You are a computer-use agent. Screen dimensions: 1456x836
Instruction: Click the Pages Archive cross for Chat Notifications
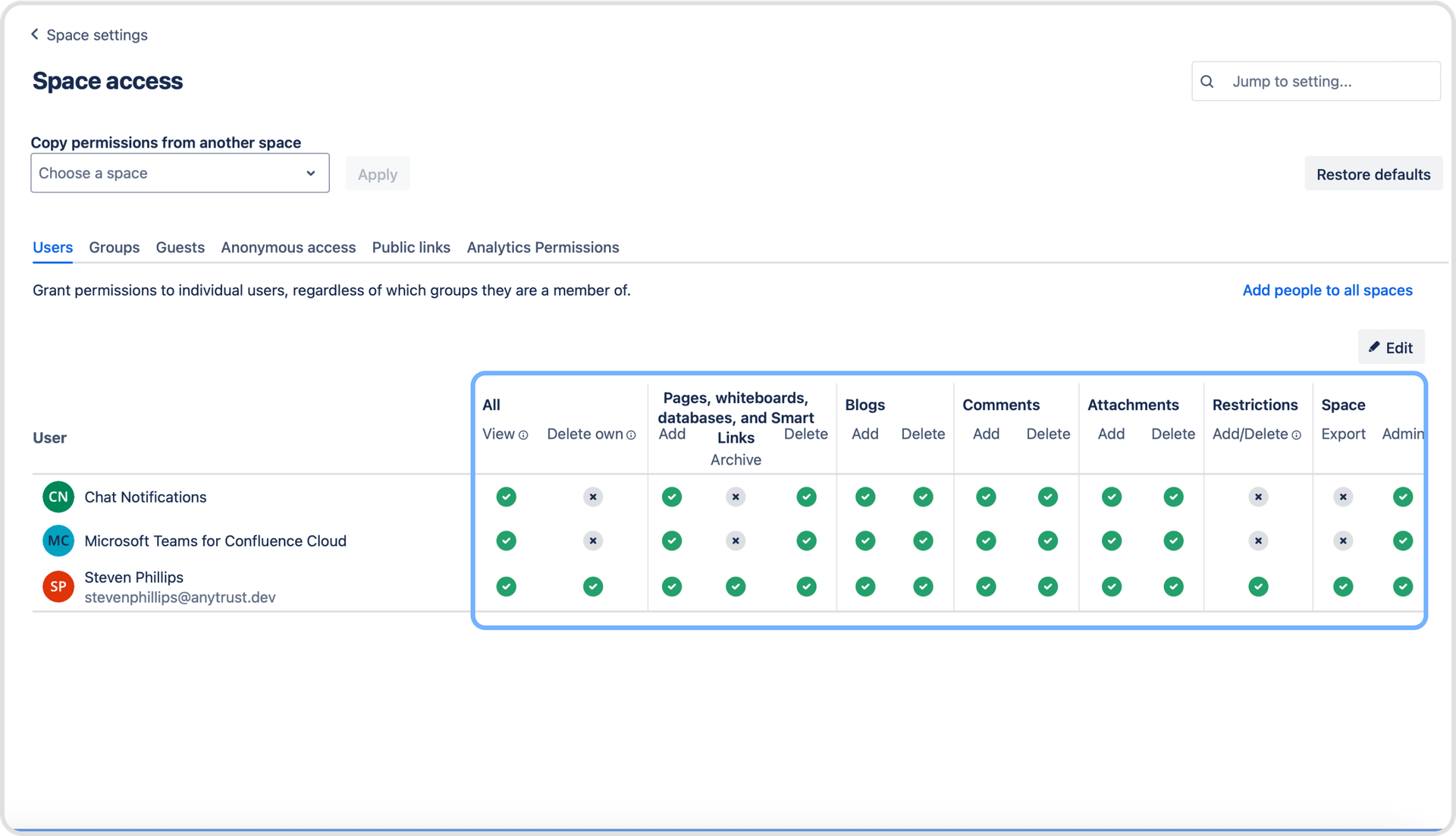(736, 497)
